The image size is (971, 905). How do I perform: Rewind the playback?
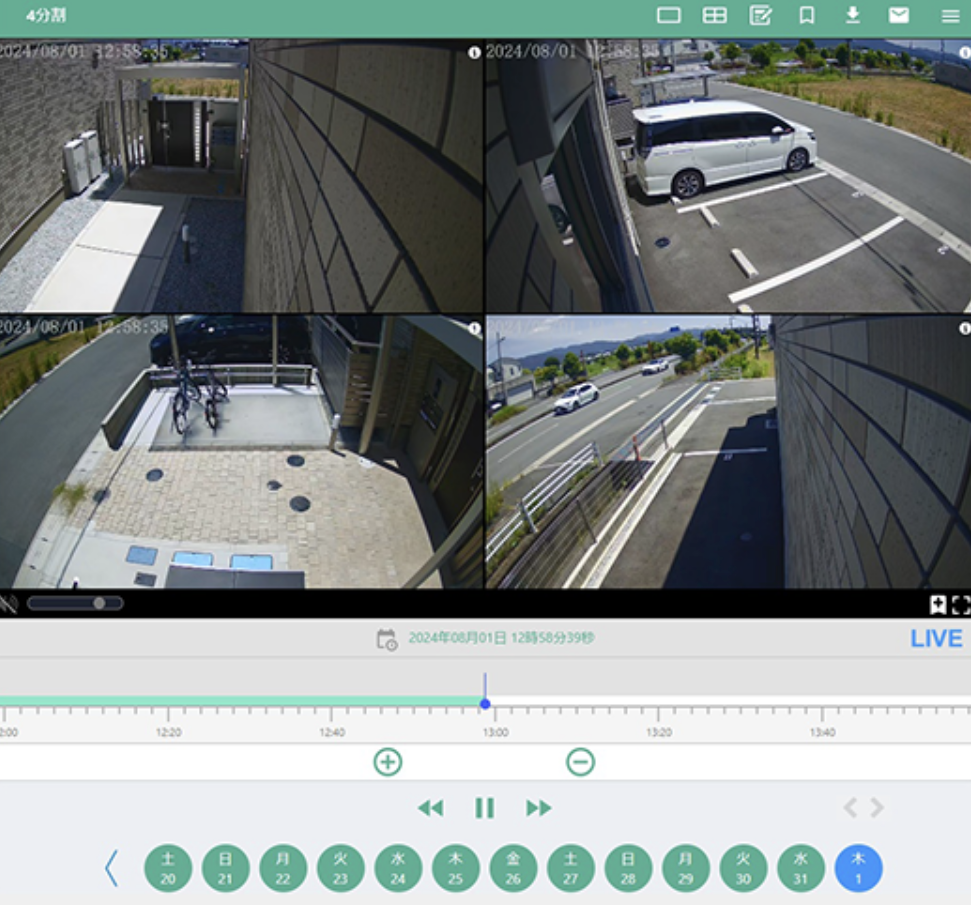[x=430, y=808]
